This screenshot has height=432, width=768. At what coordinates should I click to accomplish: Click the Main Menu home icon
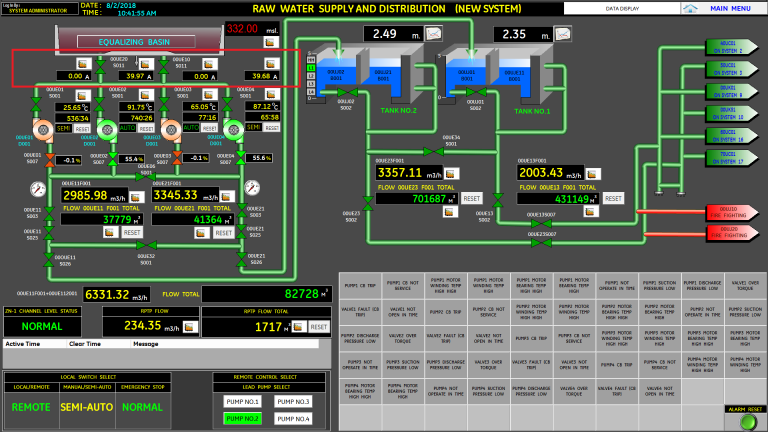pyautogui.click(x=690, y=8)
